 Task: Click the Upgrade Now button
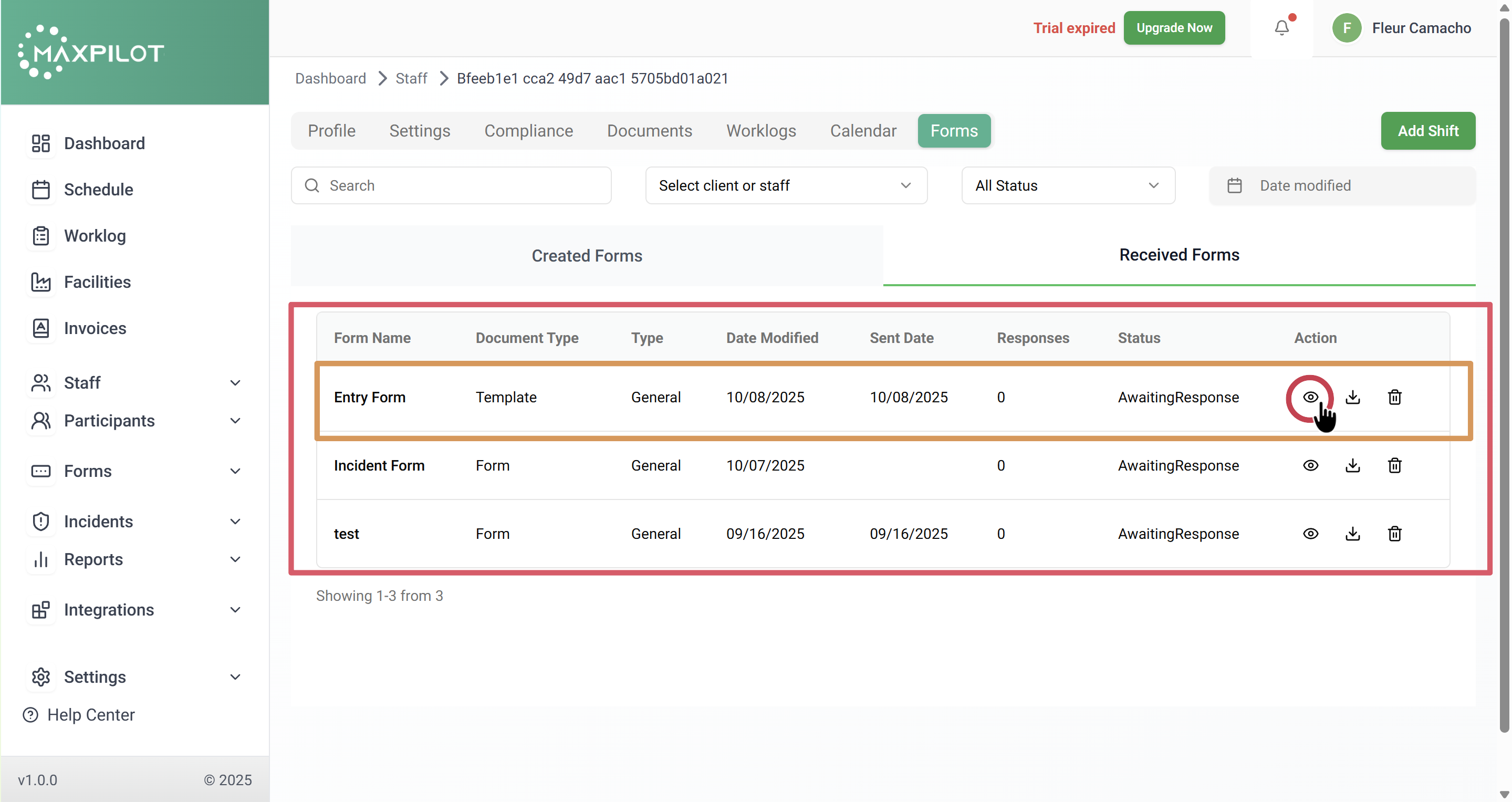click(x=1174, y=28)
